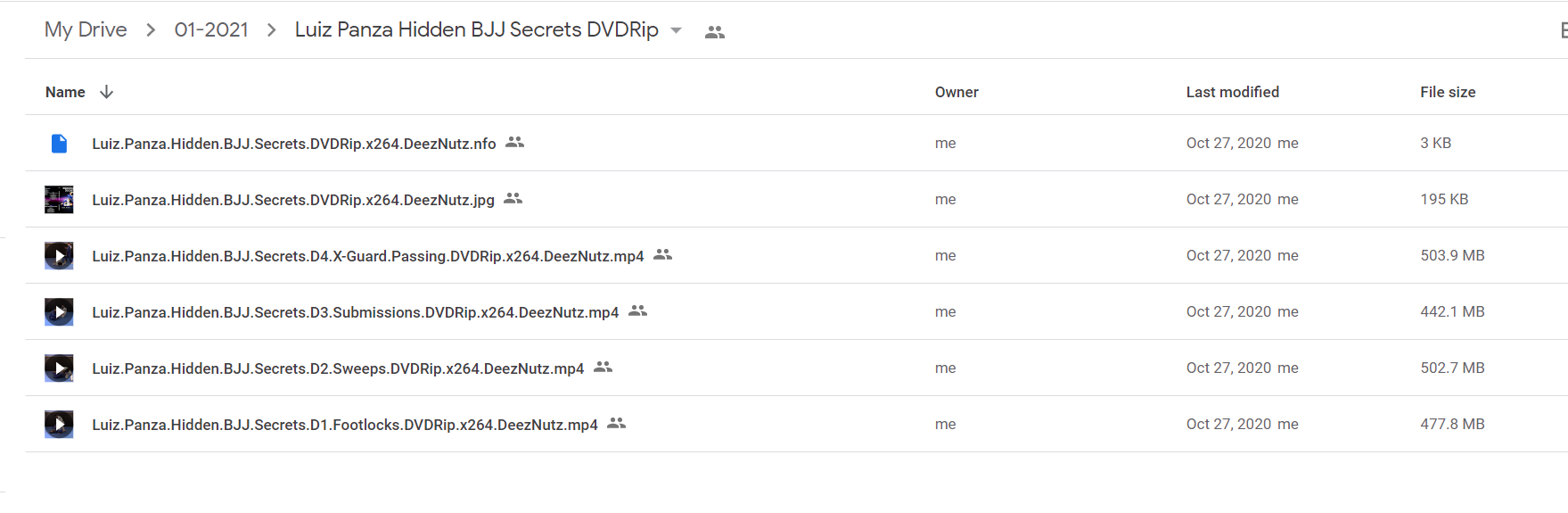This screenshot has height=513, width=1568.
Task: Click the Owner column header
Action: pyautogui.click(x=956, y=92)
